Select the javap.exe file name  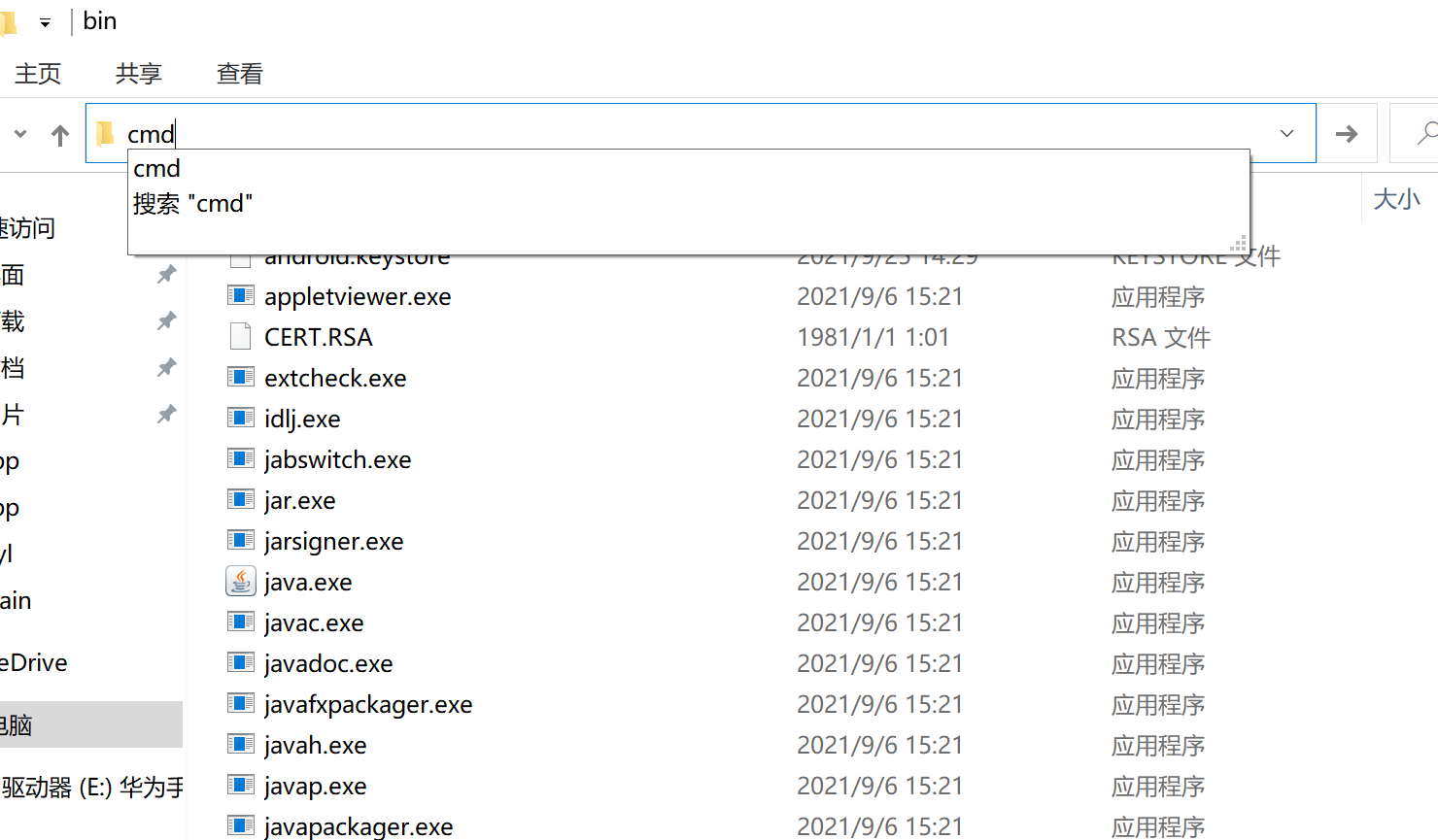point(315,787)
